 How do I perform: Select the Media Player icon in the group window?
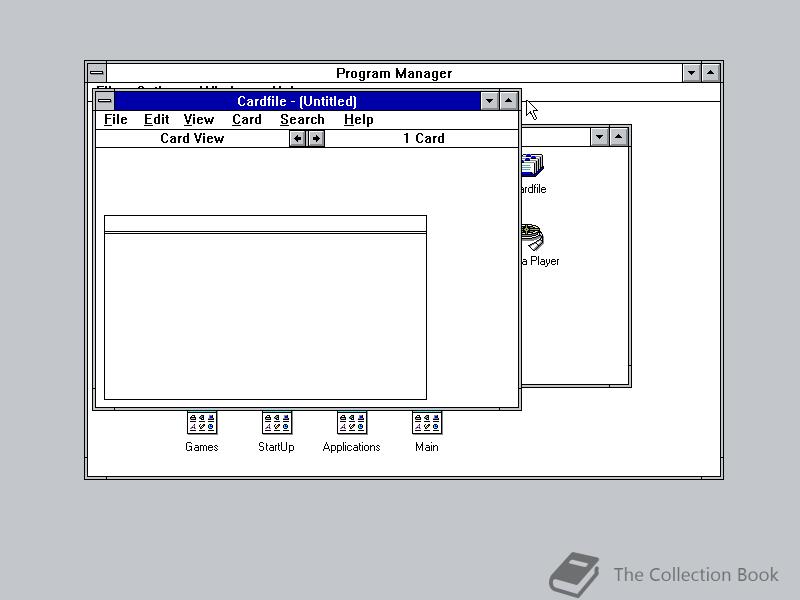tap(533, 237)
